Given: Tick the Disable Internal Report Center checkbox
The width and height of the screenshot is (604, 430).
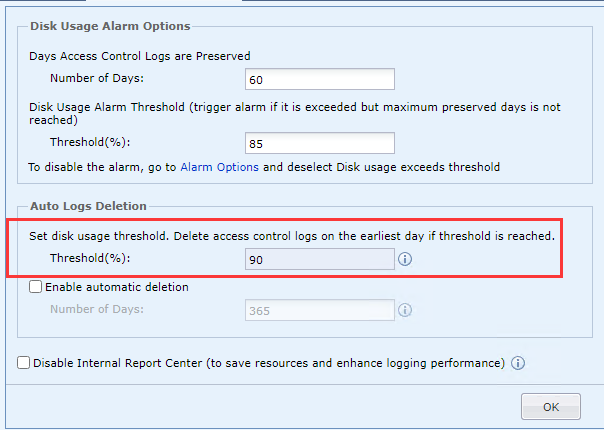Looking at the screenshot, I should [x=24, y=364].
